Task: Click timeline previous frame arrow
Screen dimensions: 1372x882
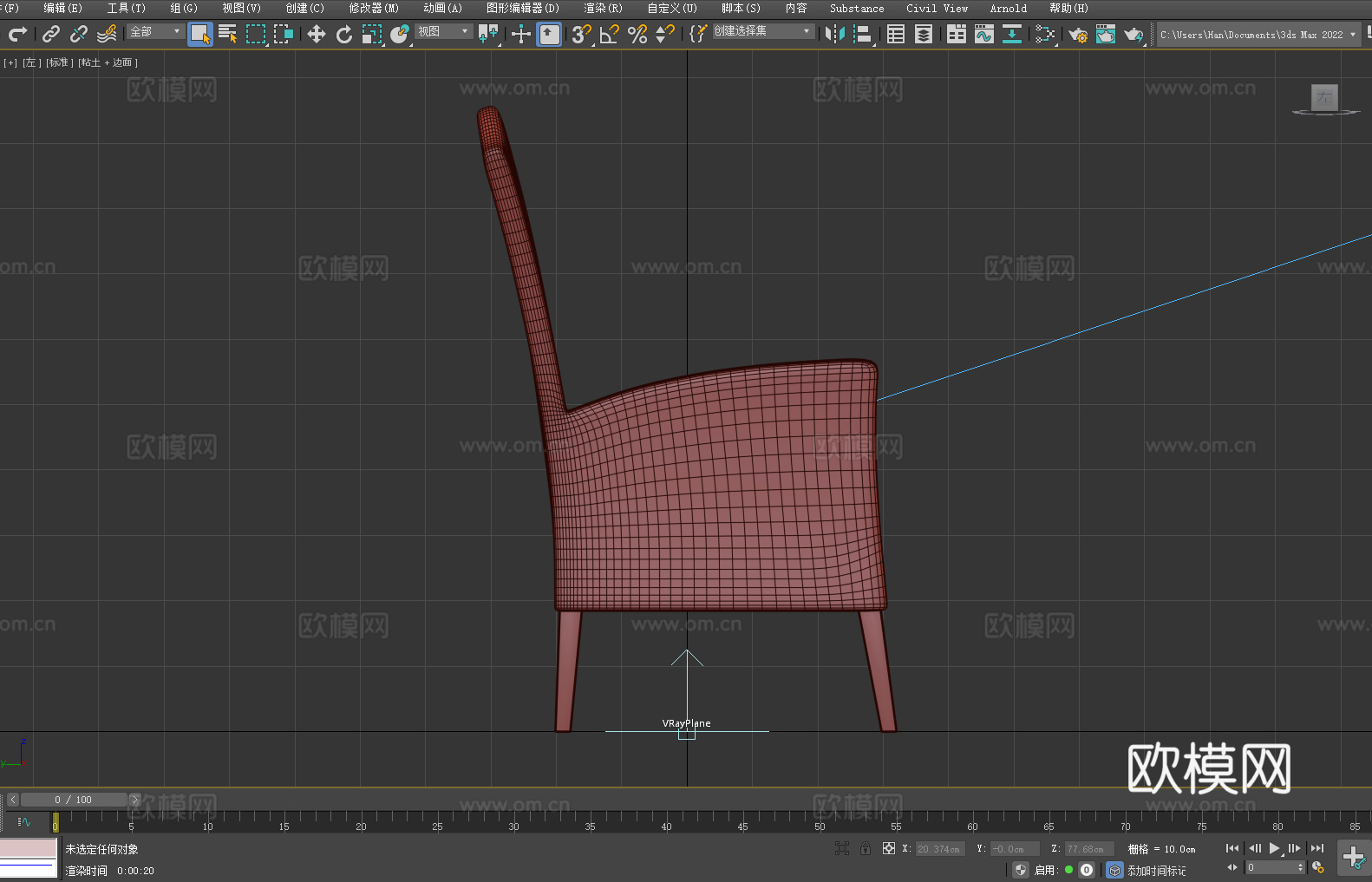Action: click(12, 800)
